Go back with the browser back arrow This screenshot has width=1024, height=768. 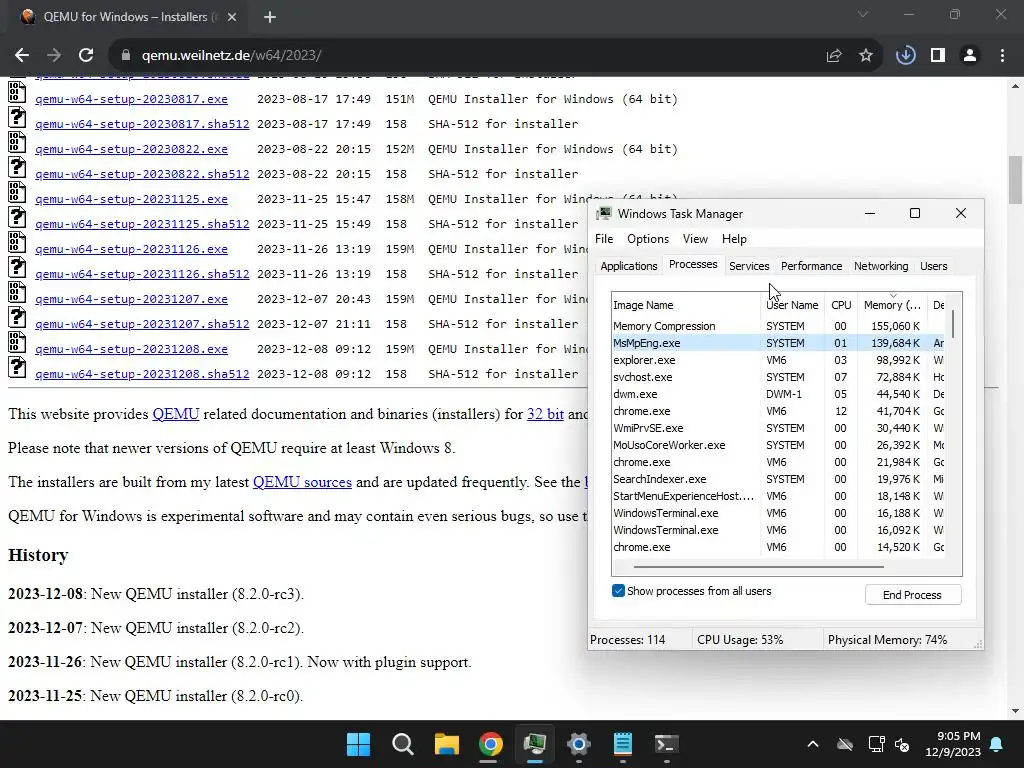pyautogui.click(x=22, y=56)
